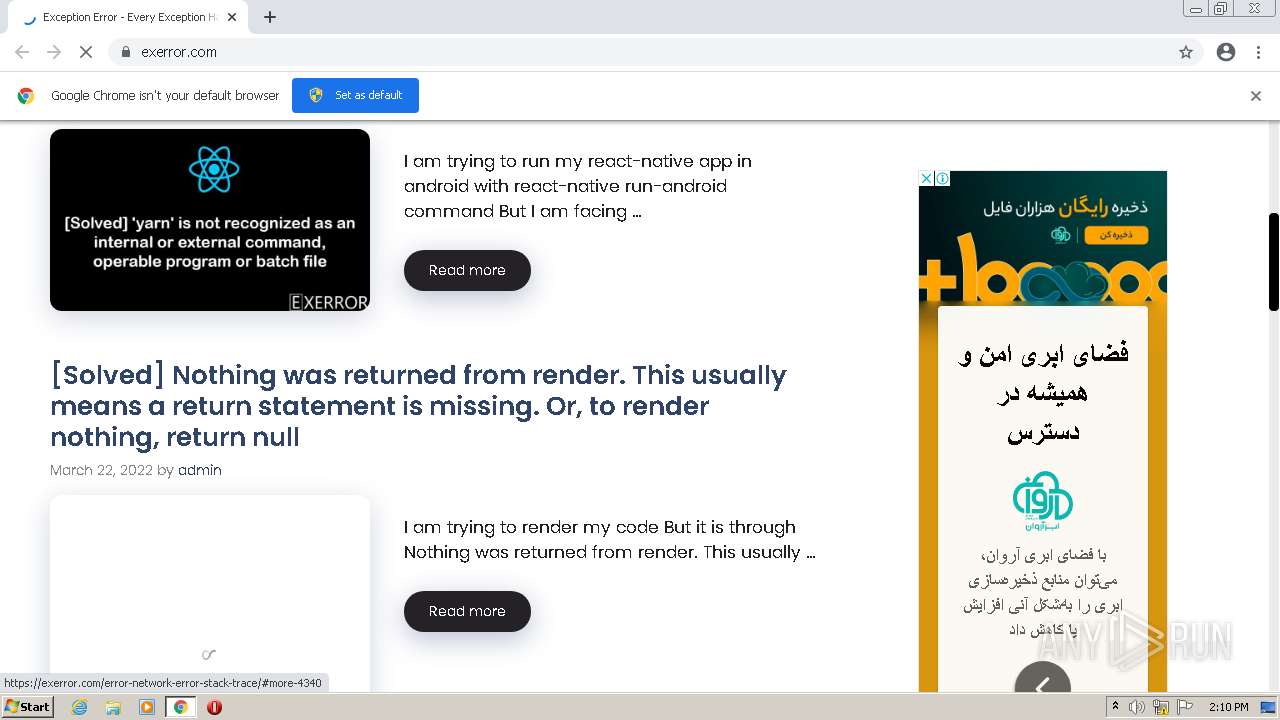Open the loading thumbnail of render article

(210, 594)
